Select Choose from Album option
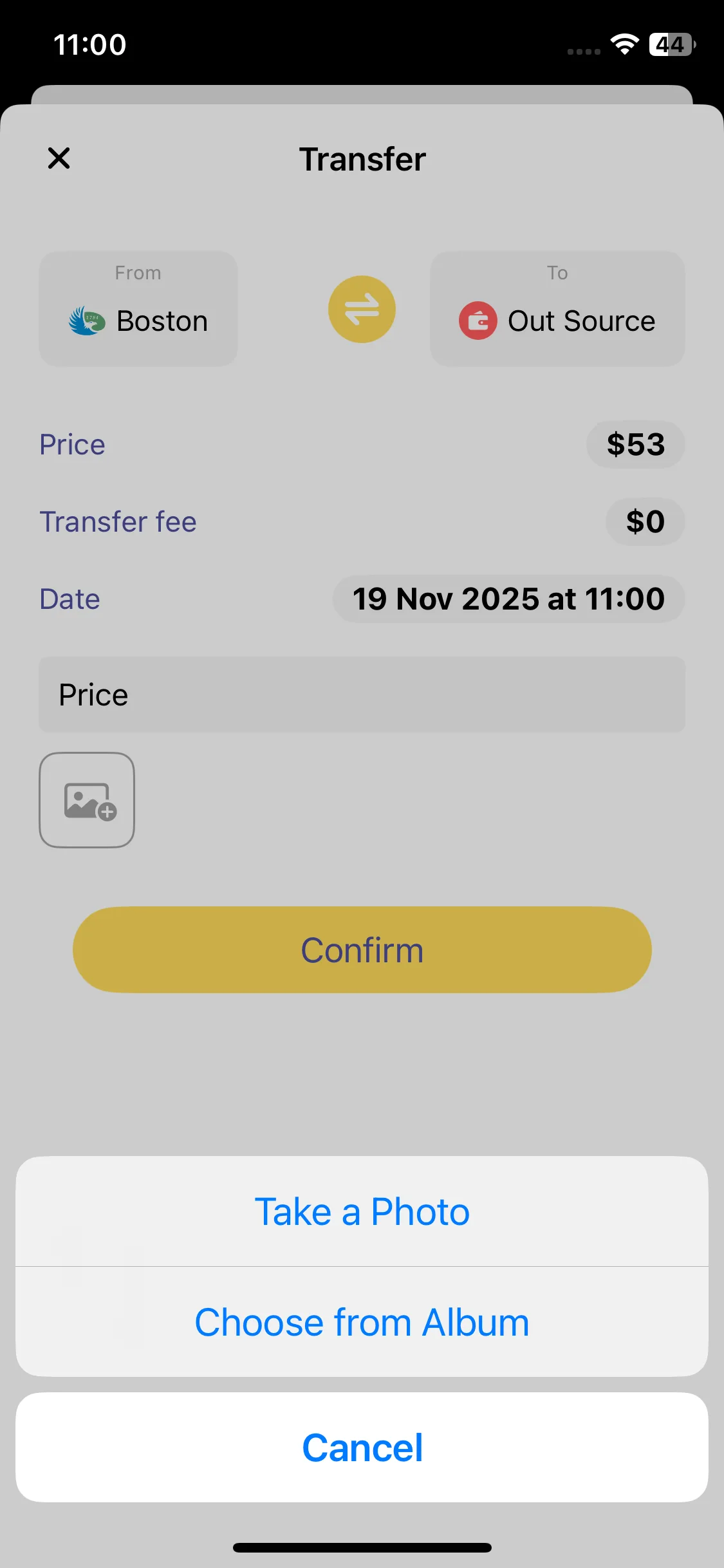724x1568 pixels. coord(362,1323)
